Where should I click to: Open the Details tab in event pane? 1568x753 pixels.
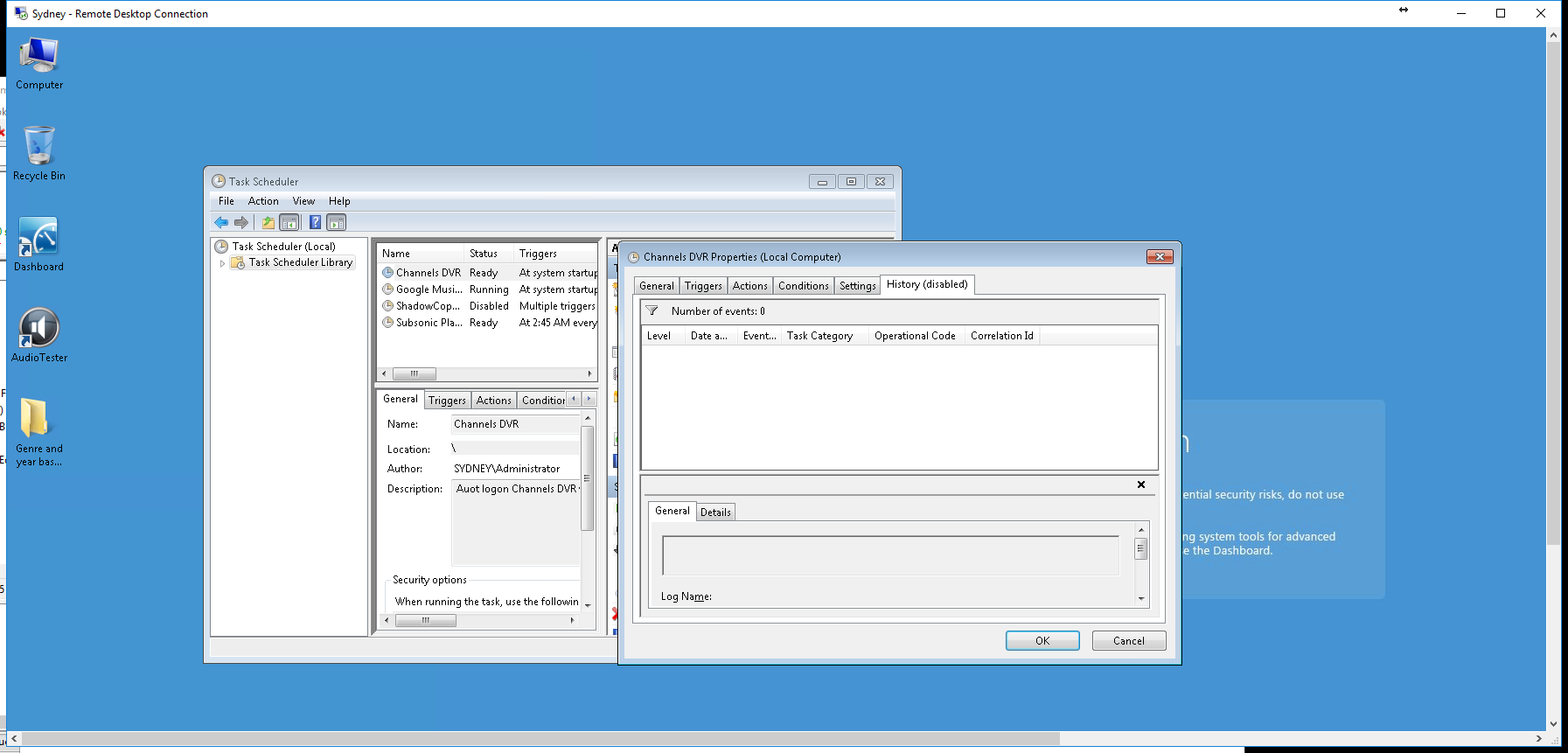[715, 512]
